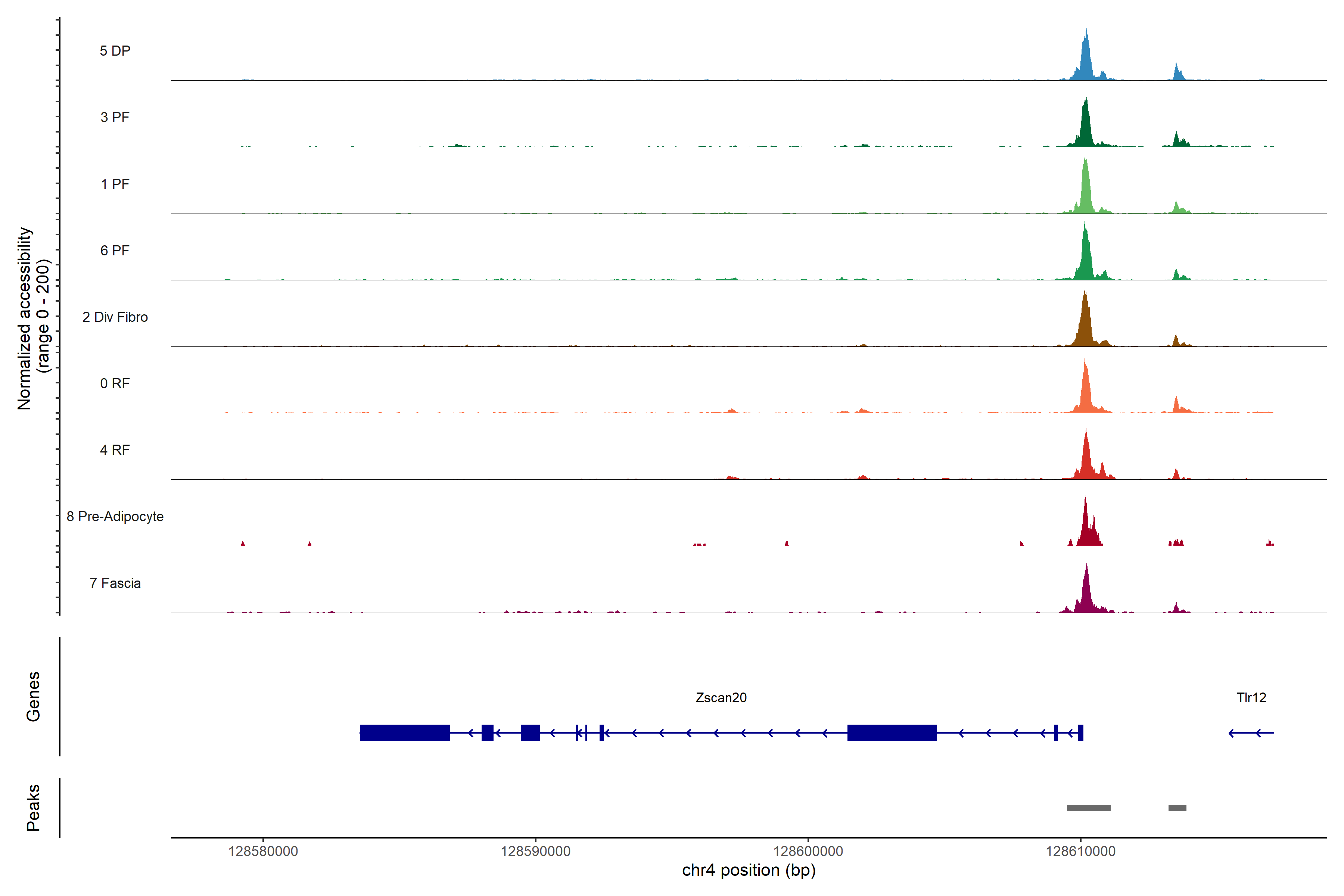
Task: Click the 2 Div Fibro track label
Action: click(x=115, y=317)
